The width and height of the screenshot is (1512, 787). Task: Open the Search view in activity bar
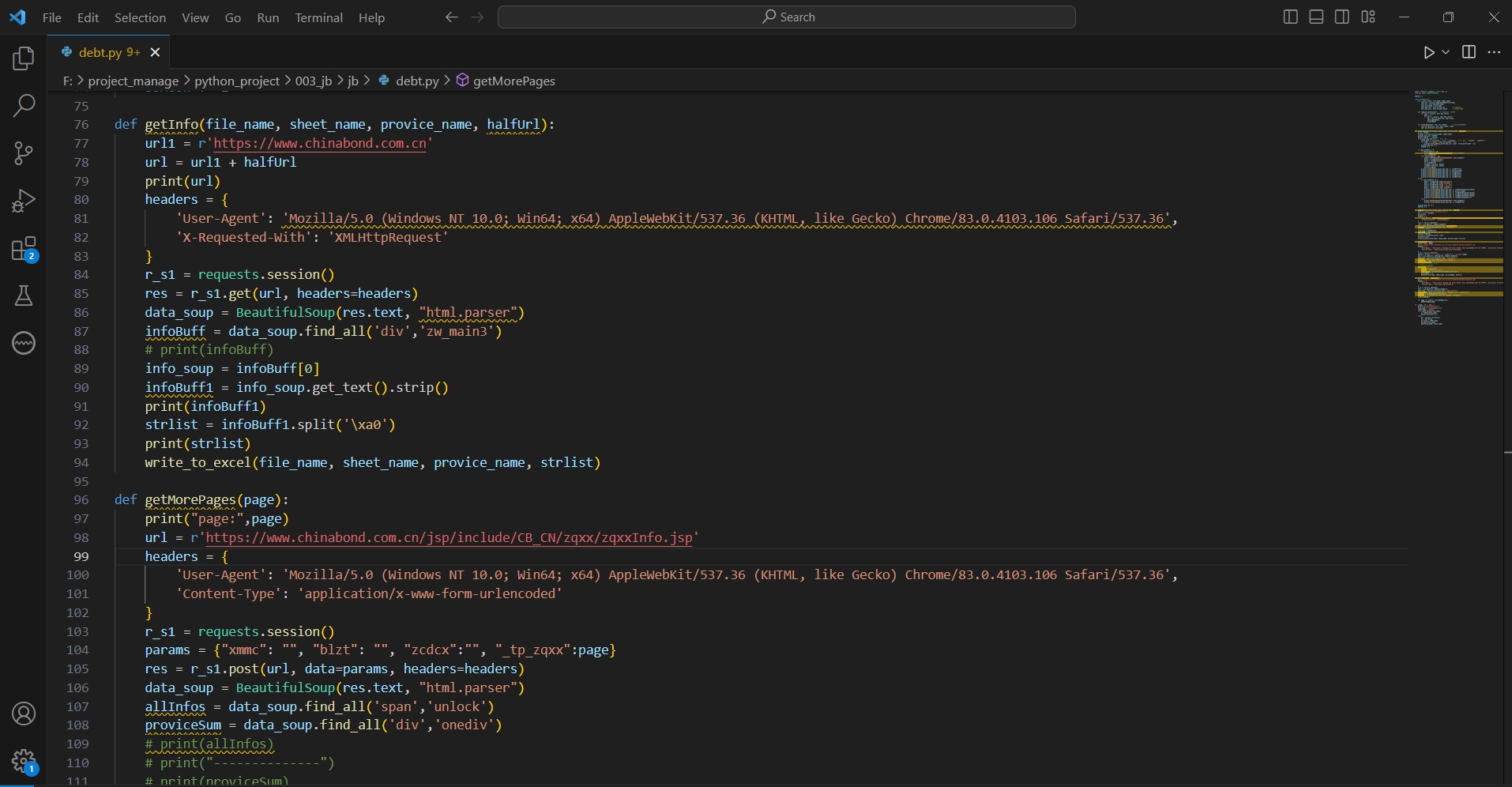(24, 105)
